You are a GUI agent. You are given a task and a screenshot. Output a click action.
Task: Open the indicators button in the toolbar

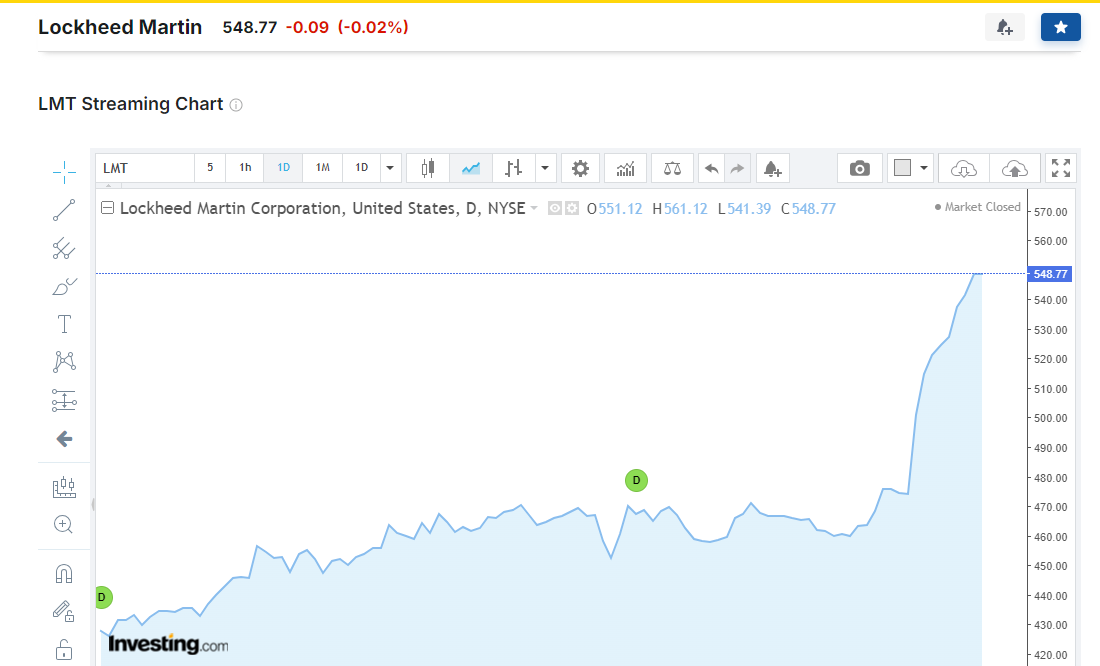625,168
